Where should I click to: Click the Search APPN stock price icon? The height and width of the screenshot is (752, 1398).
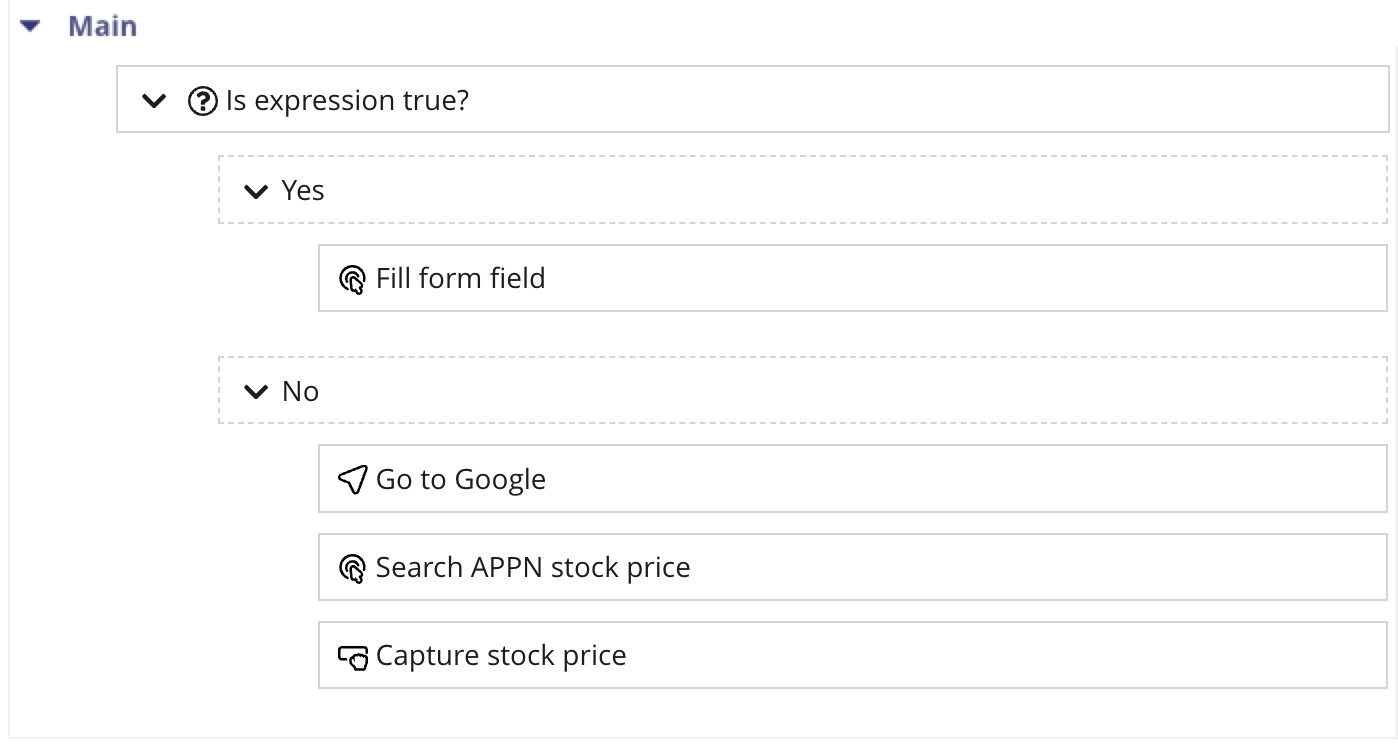coord(352,569)
